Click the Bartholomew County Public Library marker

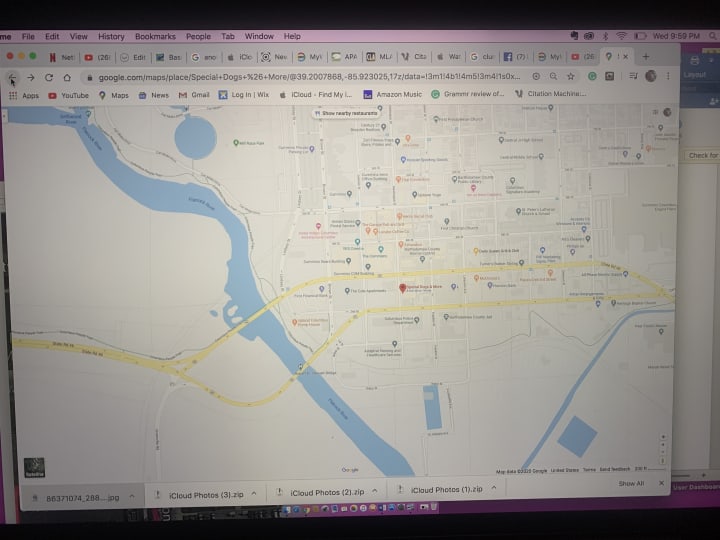[x=454, y=179]
